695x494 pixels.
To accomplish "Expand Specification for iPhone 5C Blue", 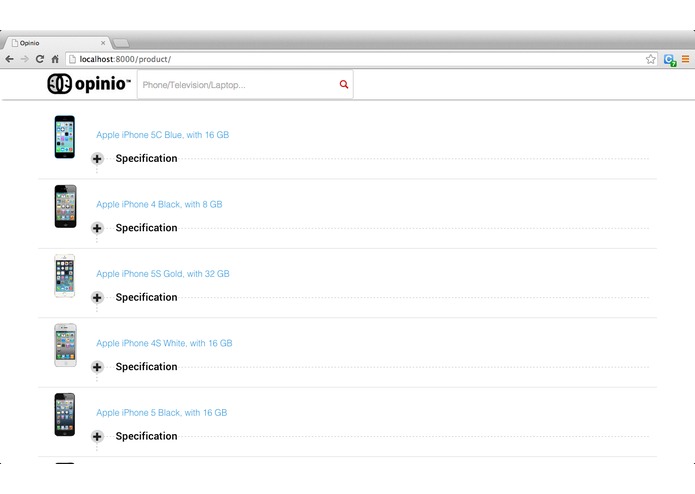I will click(x=97, y=159).
